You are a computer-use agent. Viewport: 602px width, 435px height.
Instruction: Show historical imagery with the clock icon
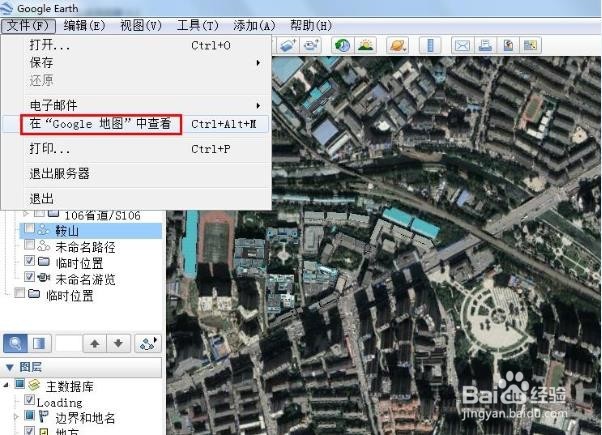click(x=342, y=45)
